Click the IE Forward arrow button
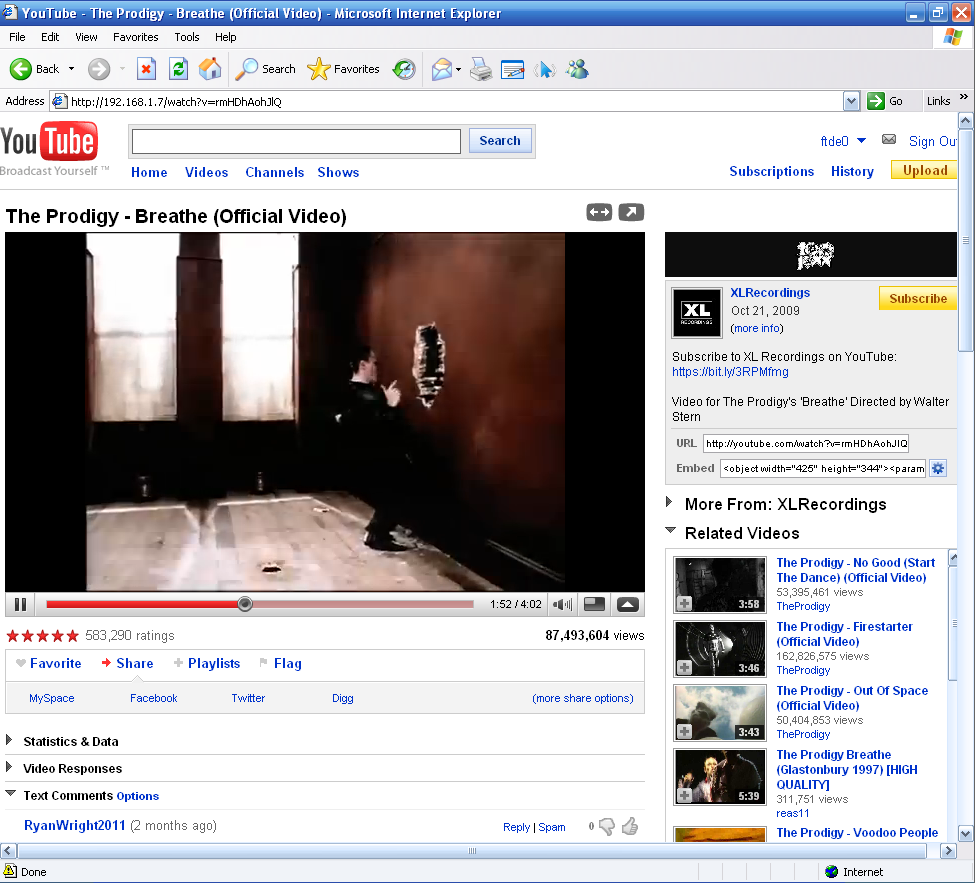This screenshot has height=883, width=975. pos(98,69)
